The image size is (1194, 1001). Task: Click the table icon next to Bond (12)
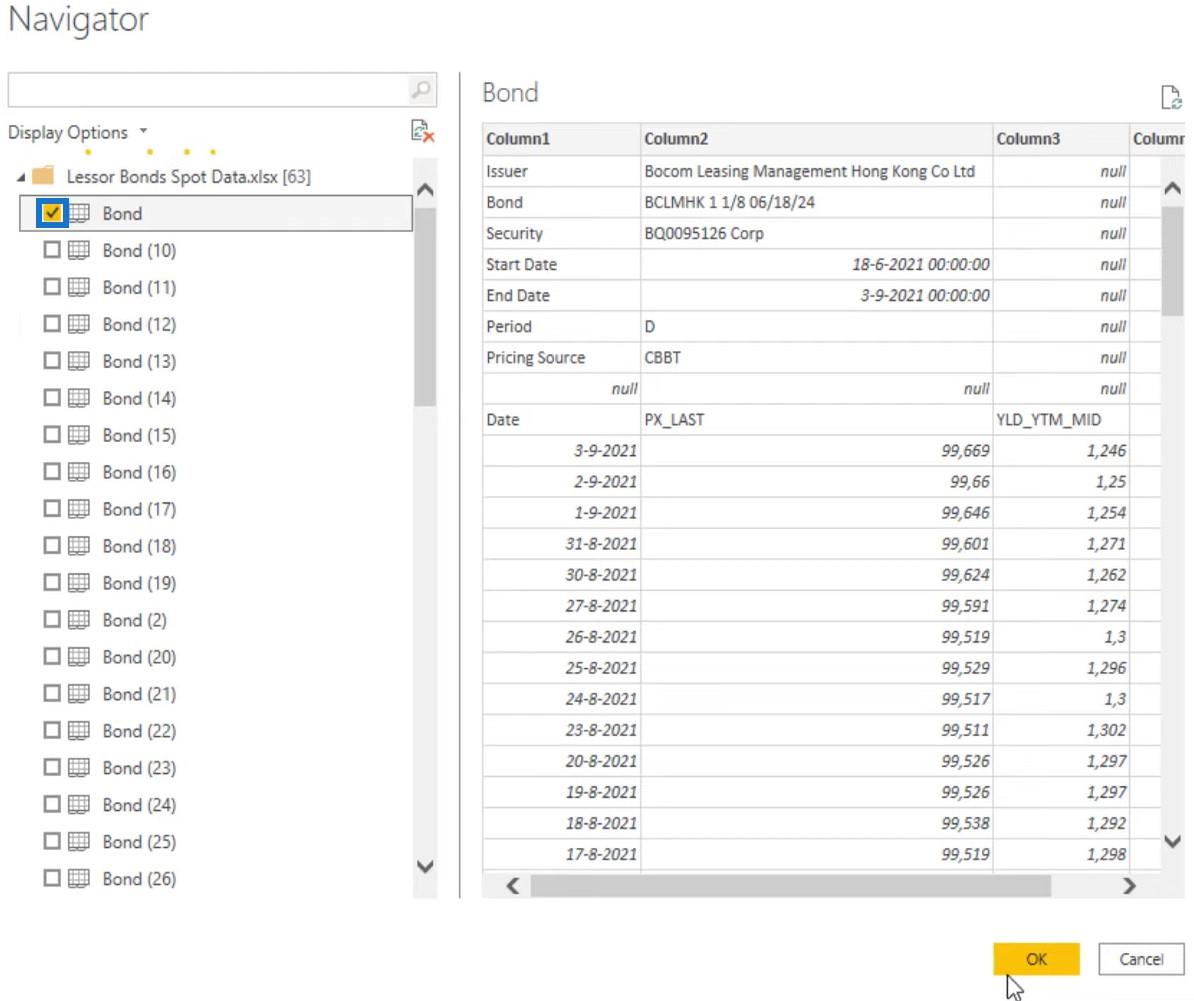78,324
